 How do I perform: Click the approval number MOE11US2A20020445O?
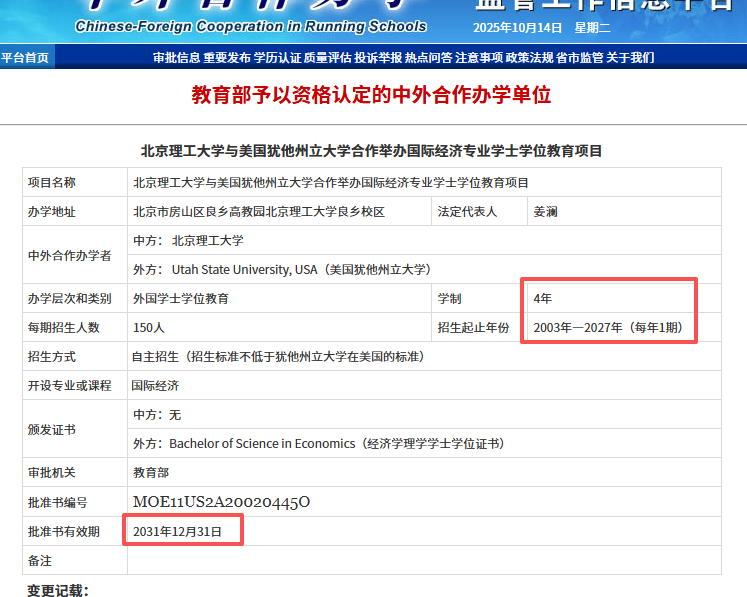click(x=221, y=502)
